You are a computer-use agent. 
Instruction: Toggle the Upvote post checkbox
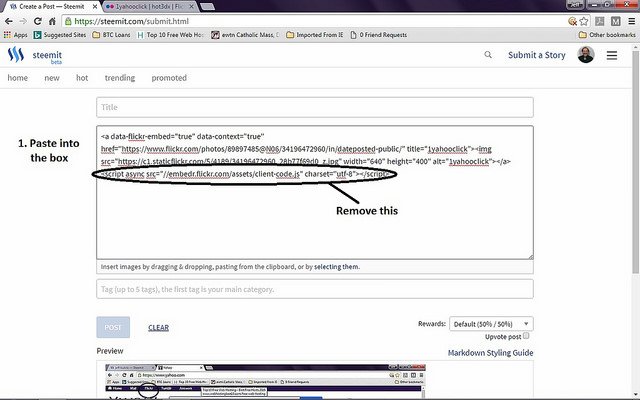(526, 336)
